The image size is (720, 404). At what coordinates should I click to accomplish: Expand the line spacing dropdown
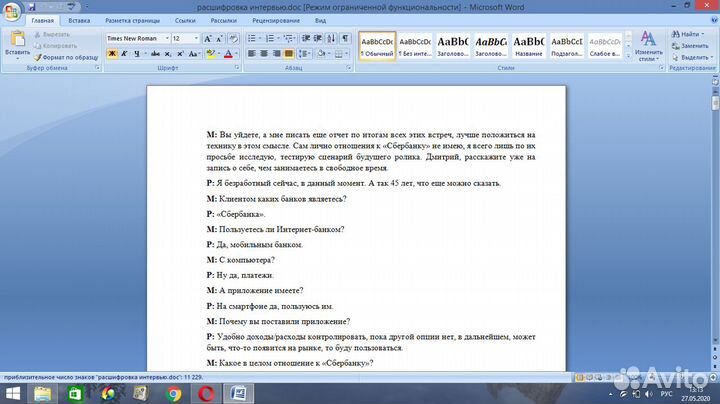310,54
